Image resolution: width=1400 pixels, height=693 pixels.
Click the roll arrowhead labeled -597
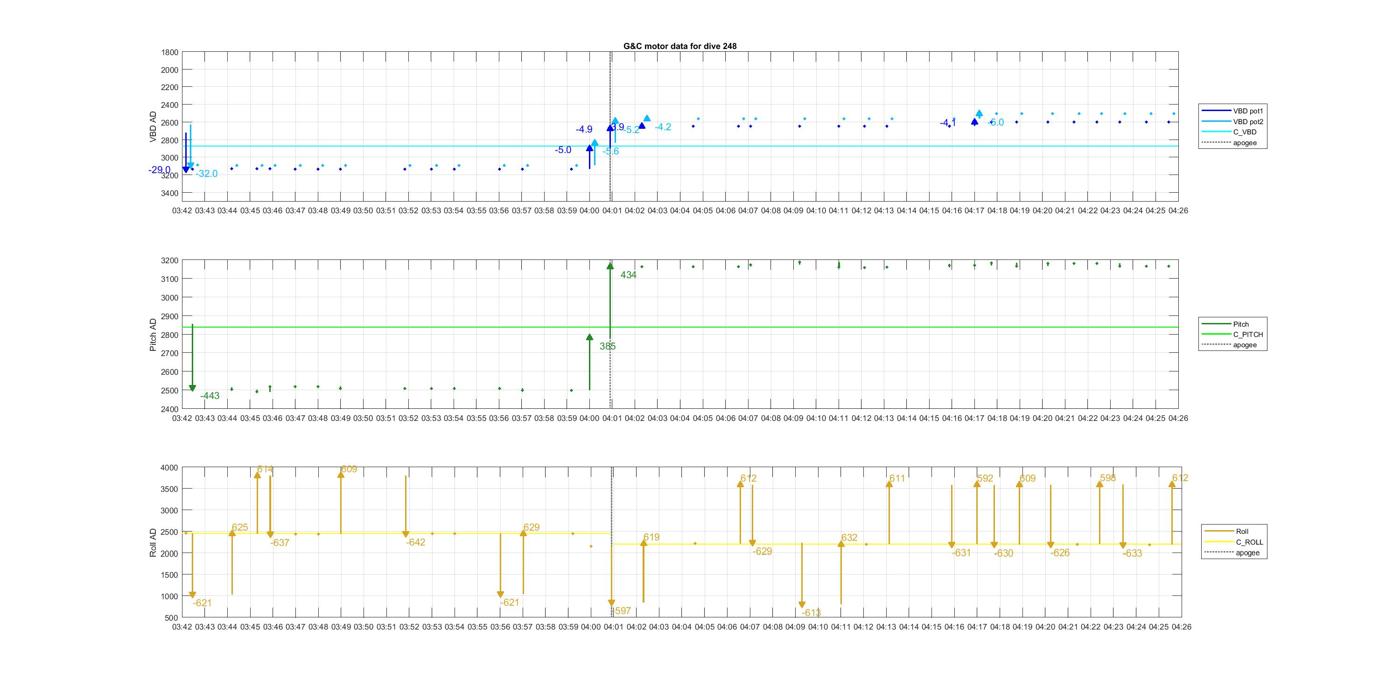point(612,604)
